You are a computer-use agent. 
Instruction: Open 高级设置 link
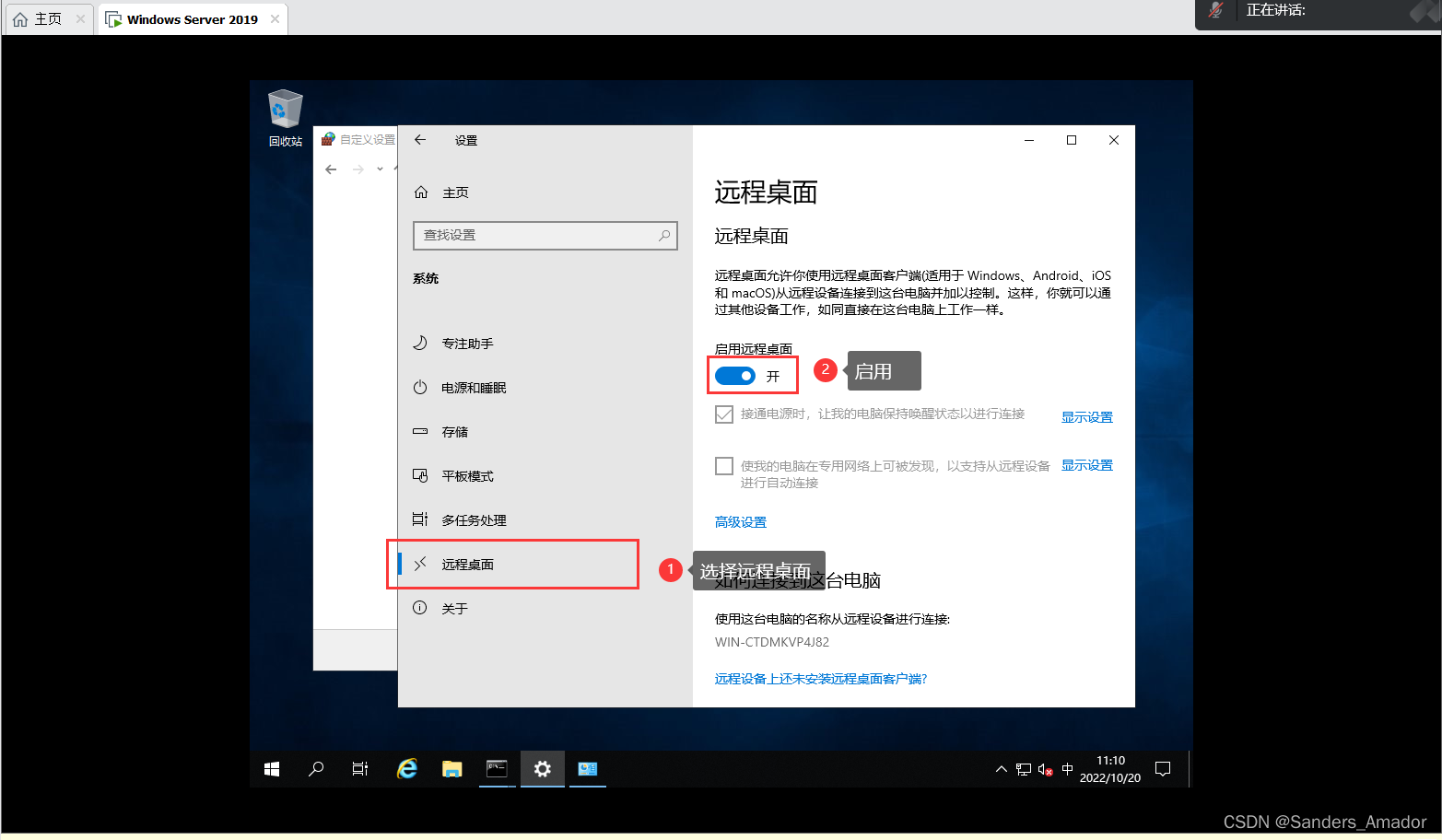click(x=741, y=522)
